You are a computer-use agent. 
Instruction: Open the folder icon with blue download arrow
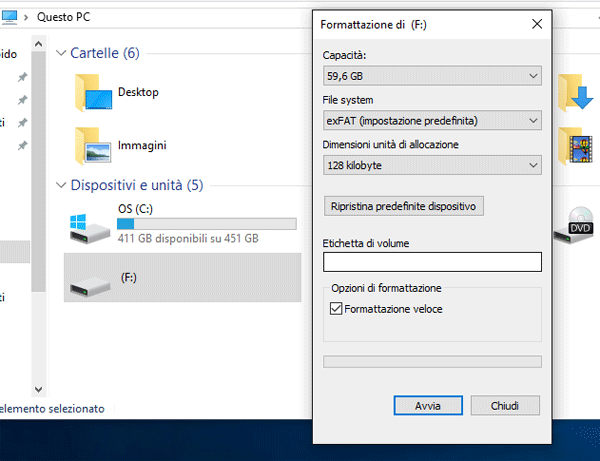pos(578,93)
